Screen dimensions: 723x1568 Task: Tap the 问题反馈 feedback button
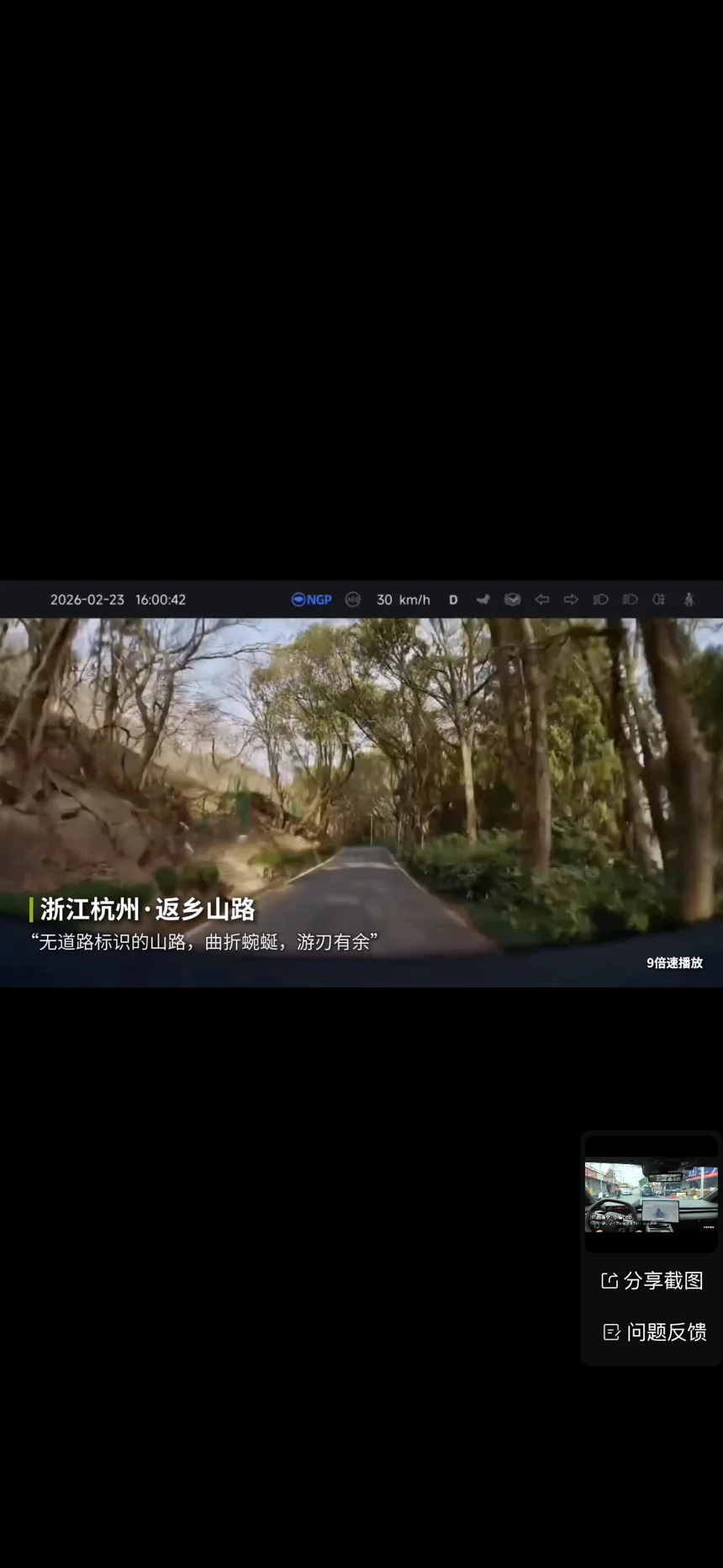click(x=654, y=1332)
